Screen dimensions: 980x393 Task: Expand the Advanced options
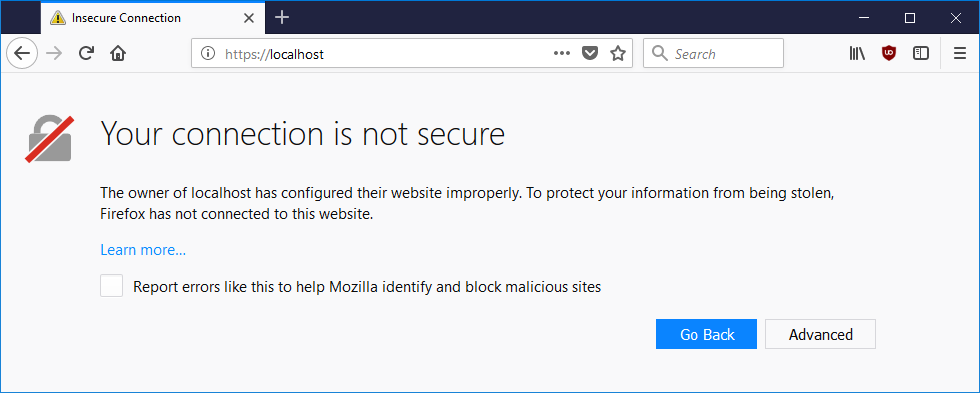pyautogui.click(x=821, y=334)
